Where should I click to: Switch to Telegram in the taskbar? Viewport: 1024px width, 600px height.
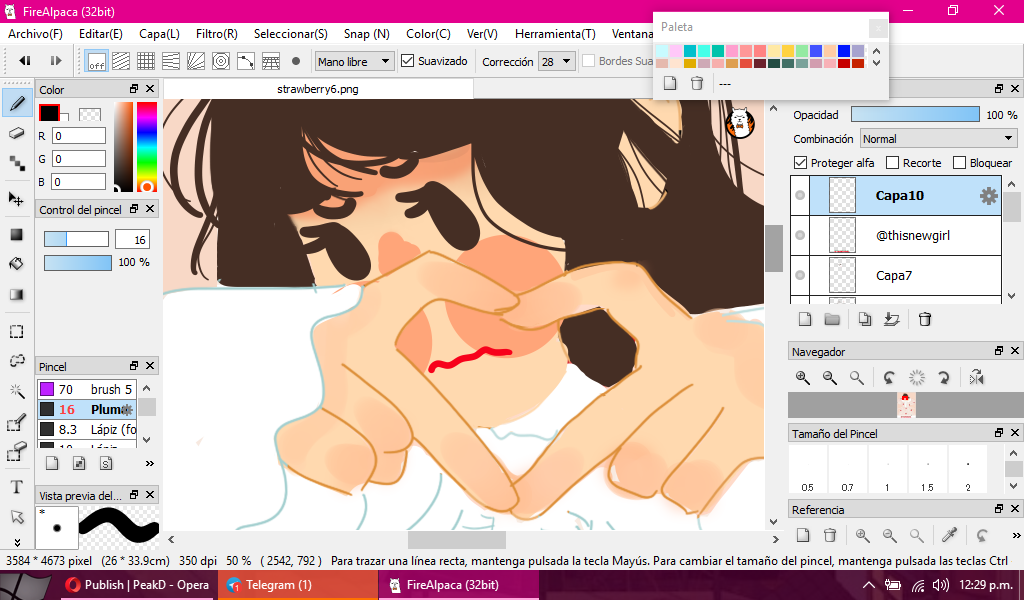click(x=298, y=585)
